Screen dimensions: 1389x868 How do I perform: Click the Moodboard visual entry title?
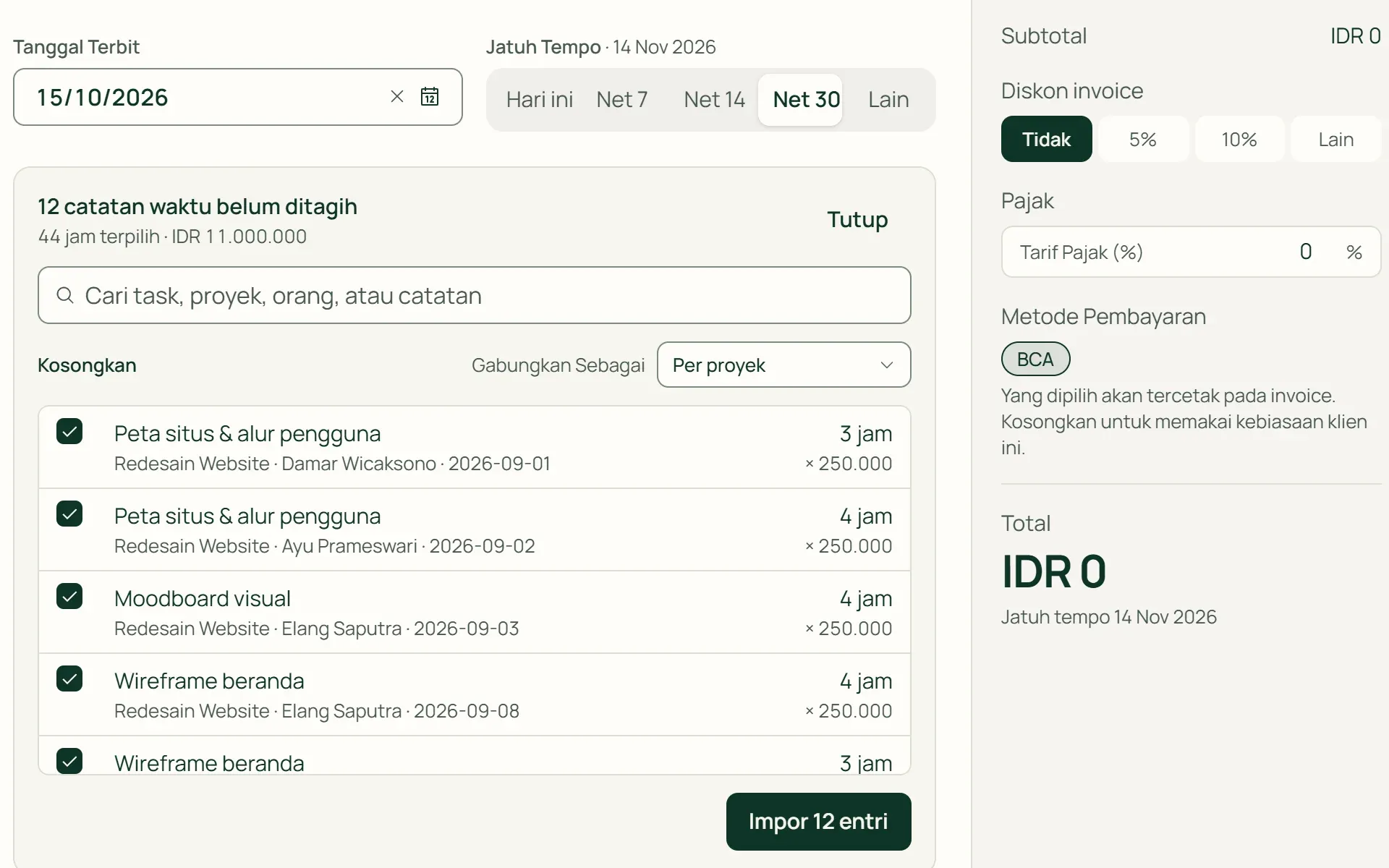tap(203, 598)
